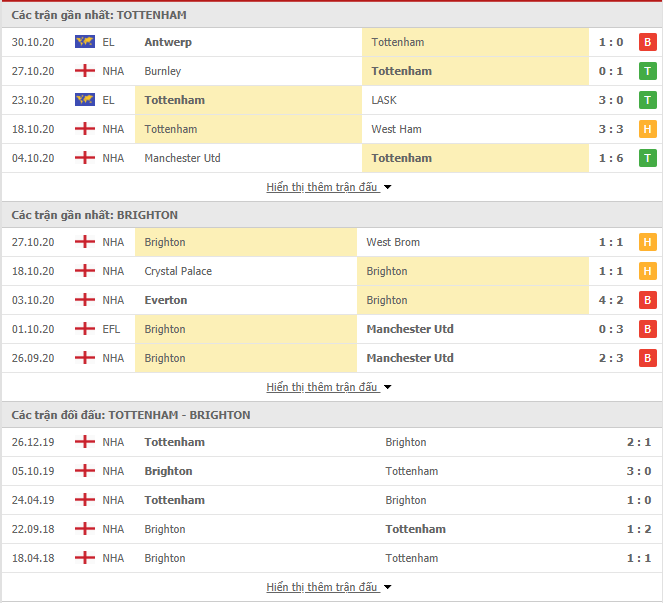Expand more Brighton recent matches link
The width and height of the screenshot is (663, 603).
329,387
